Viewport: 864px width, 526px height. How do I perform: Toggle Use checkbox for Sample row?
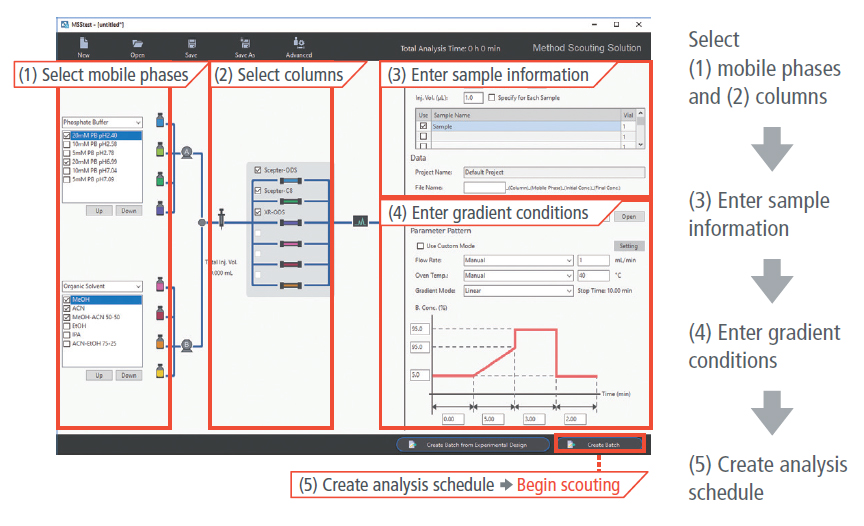coord(423,126)
